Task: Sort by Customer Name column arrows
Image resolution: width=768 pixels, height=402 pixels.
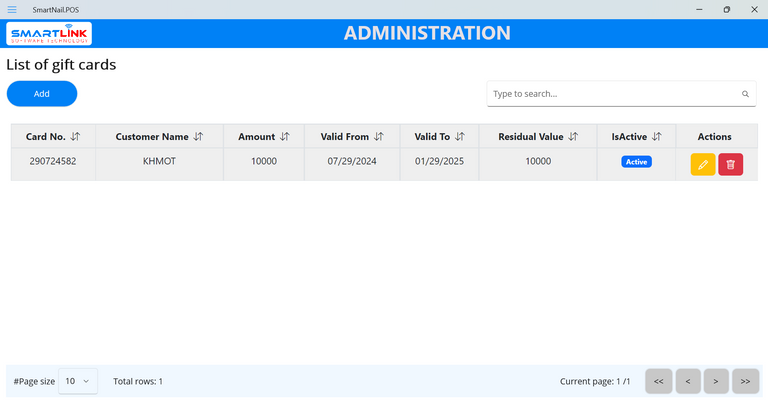Action: coord(198,136)
